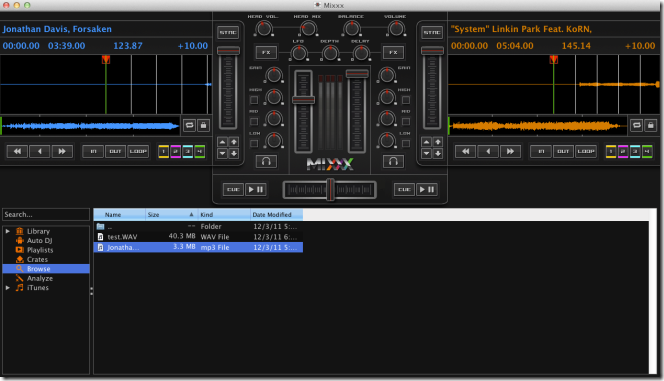The image size is (664, 381).
Task: Toggle deck 1 LOW kill checkbox
Action: coord(254,144)
